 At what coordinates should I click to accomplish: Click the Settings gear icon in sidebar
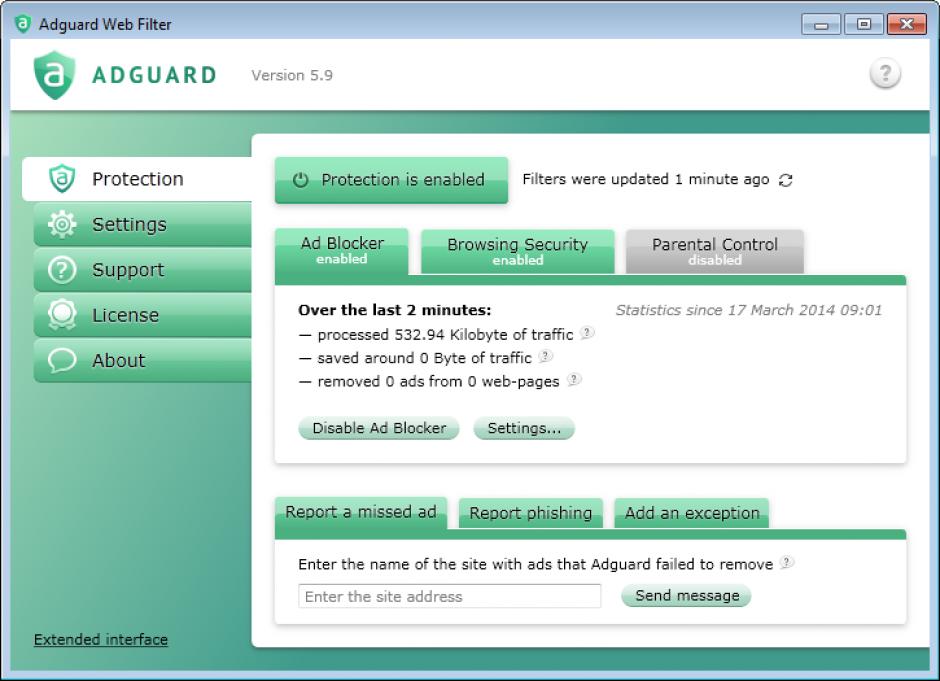62,224
